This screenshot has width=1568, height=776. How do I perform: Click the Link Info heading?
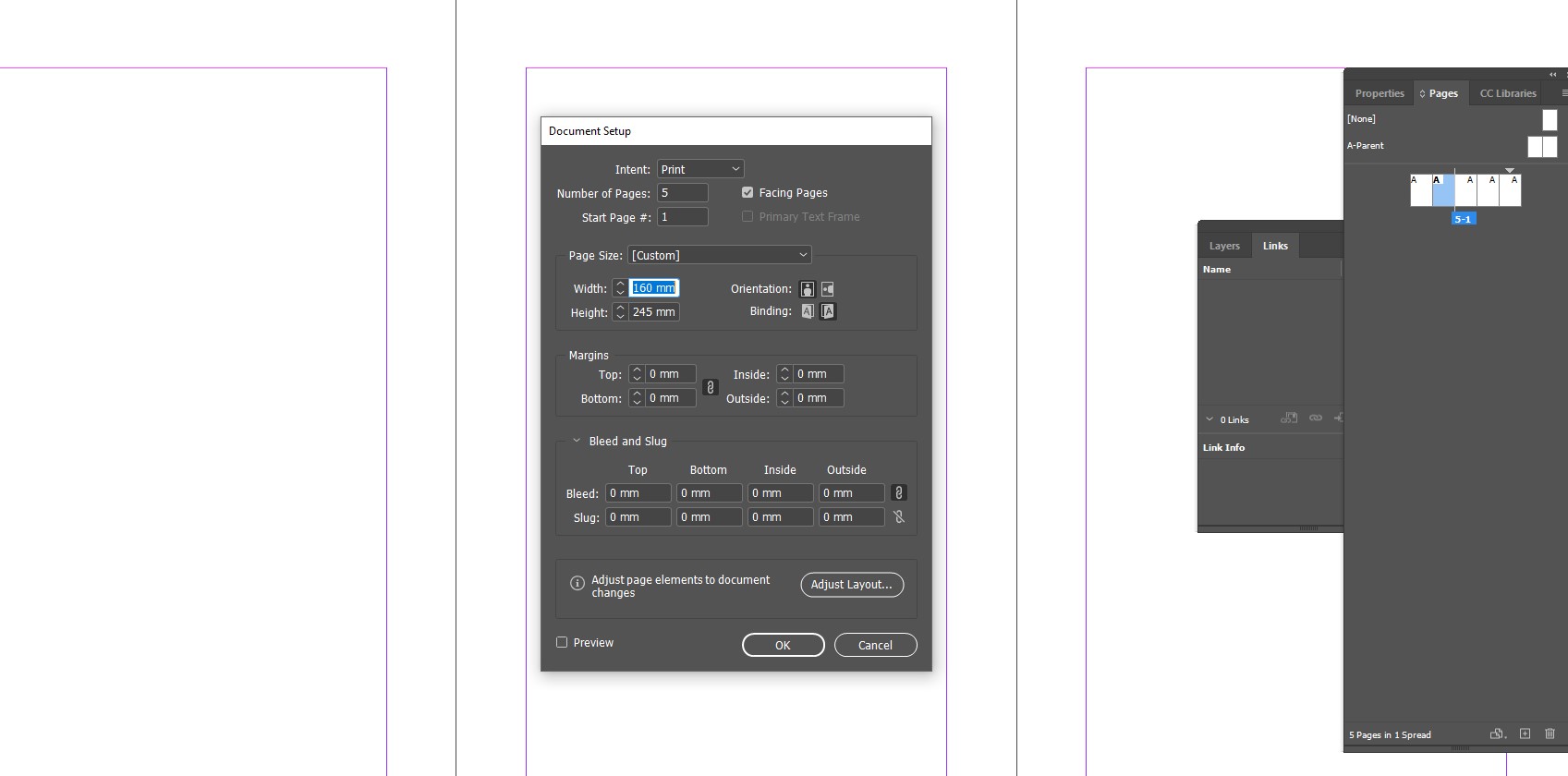coord(1223,447)
